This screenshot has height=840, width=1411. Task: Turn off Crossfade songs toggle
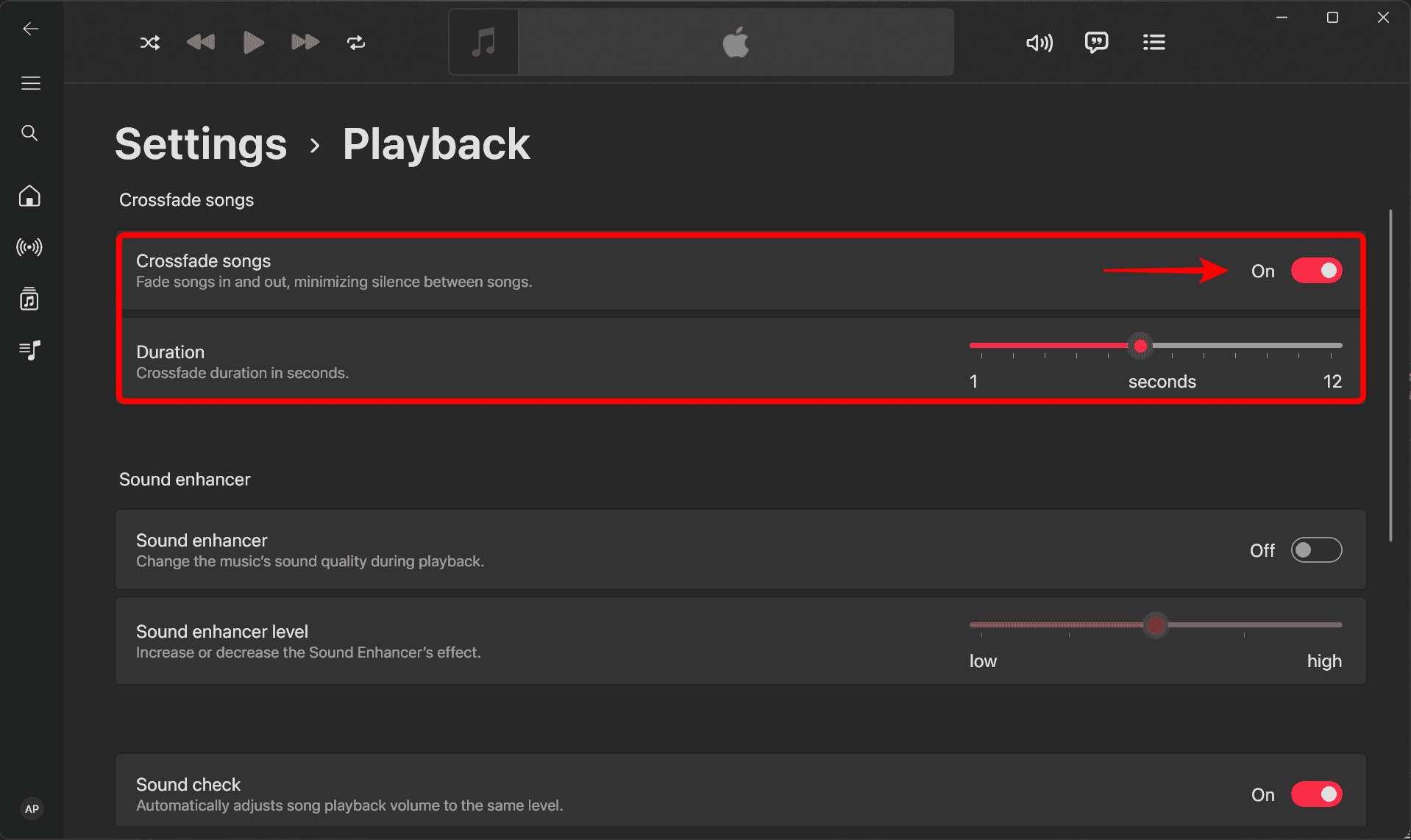[1316, 271]
